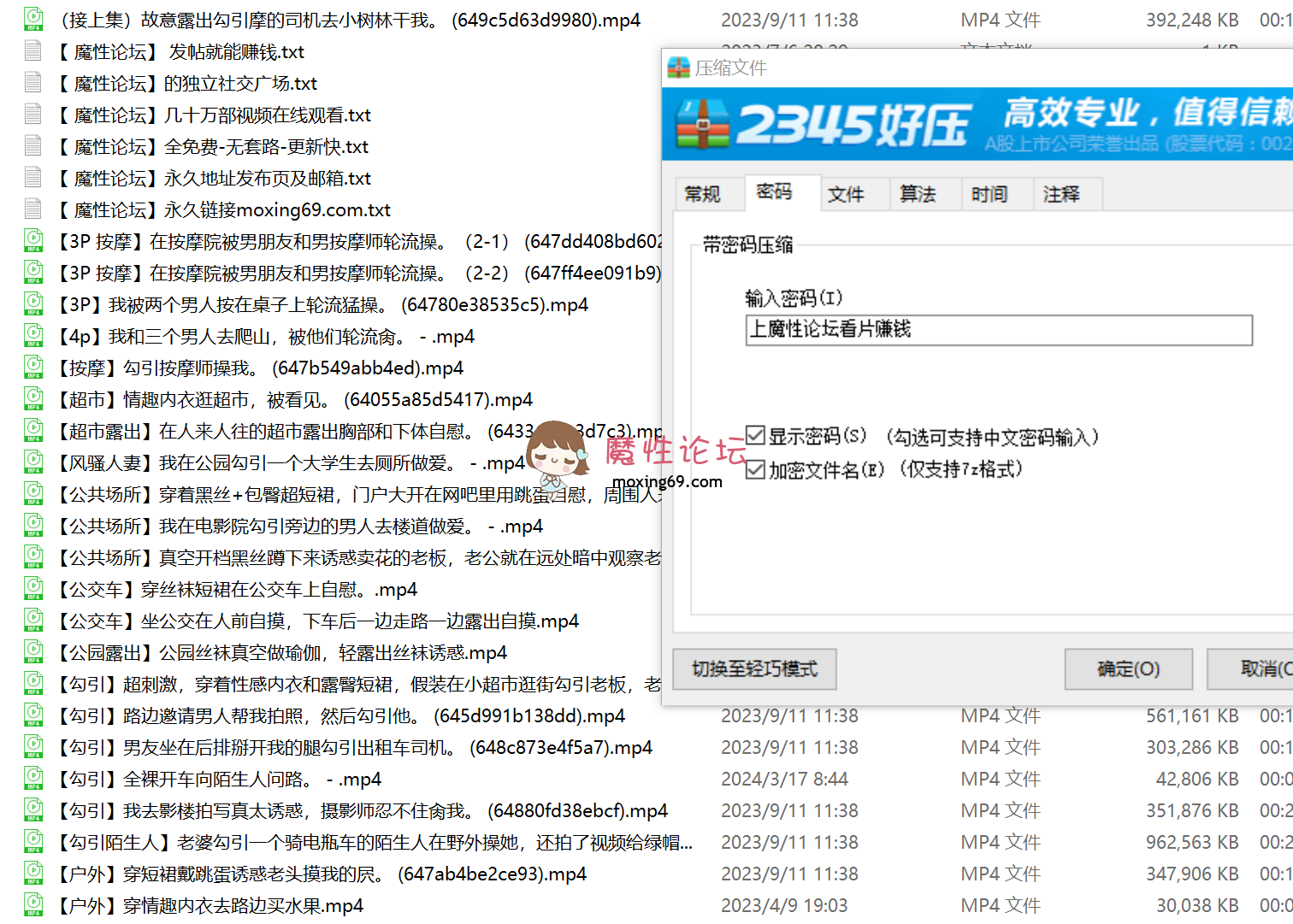Viewport: 1293px width, 924px height.
Task: Click MP4 icon beside 【按摩】勾引按摩师操我 video
Action: [32, 367]
